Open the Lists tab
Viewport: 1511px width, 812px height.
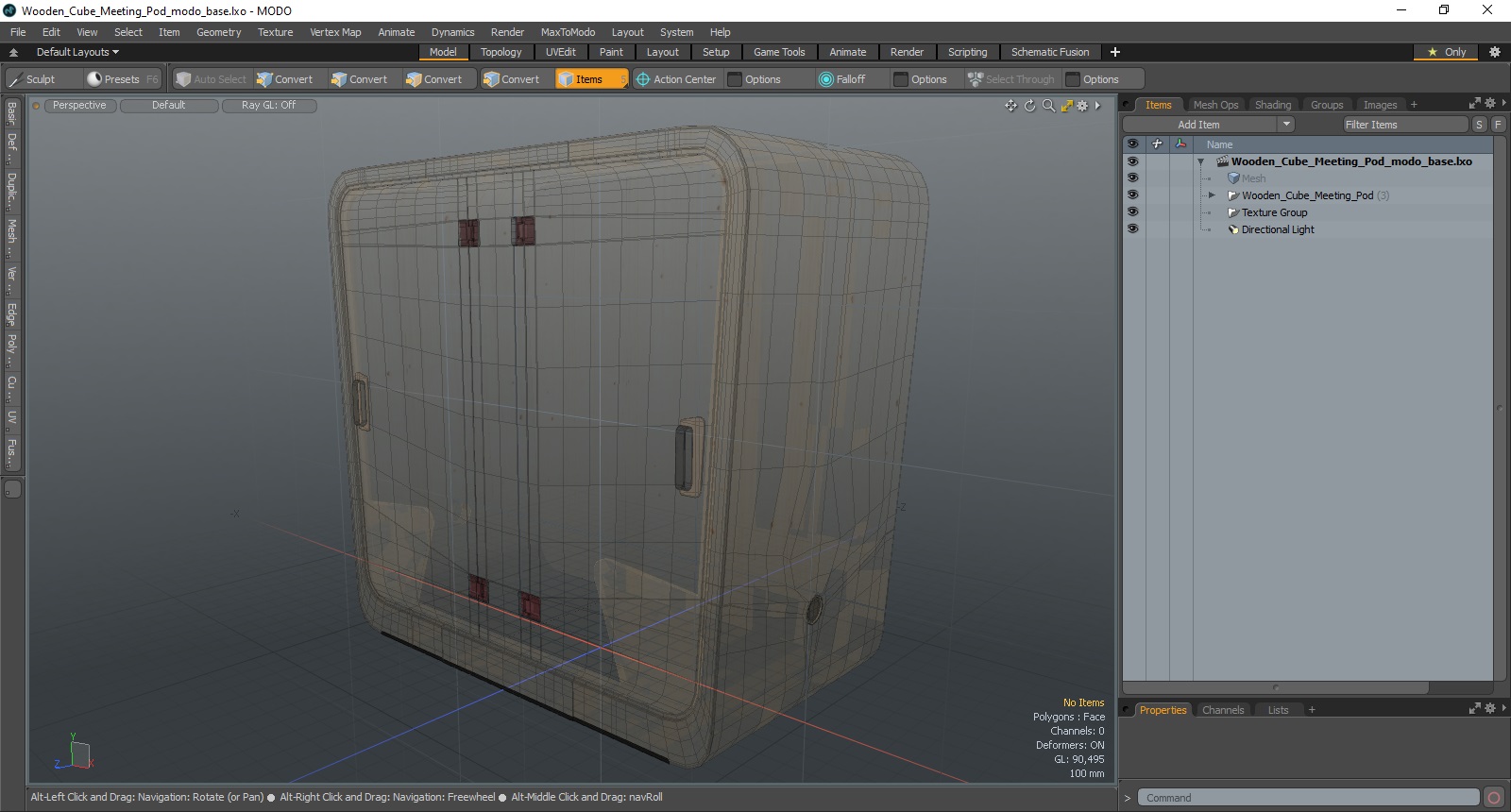1278,710
